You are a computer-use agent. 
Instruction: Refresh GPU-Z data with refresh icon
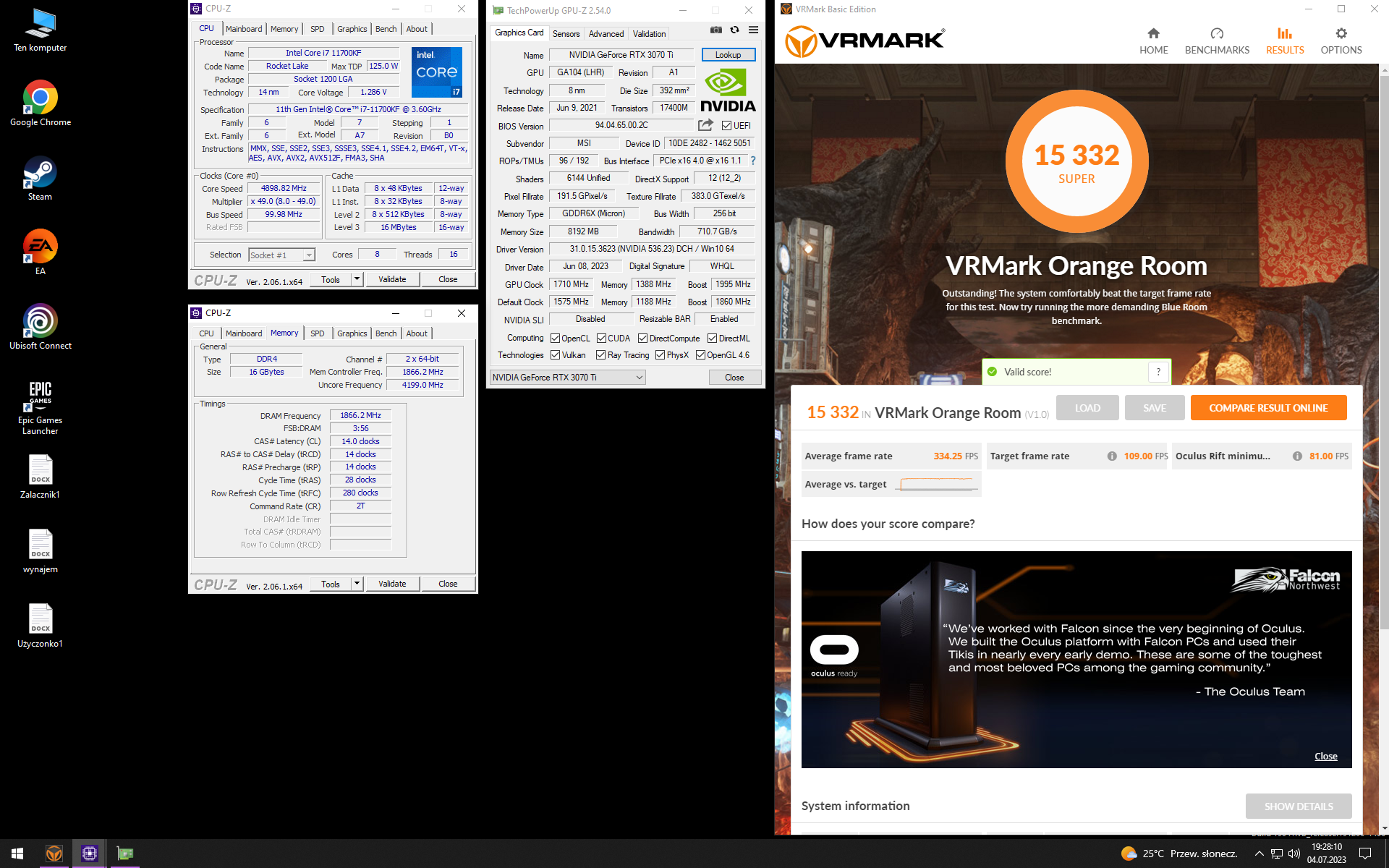(734, 30)
